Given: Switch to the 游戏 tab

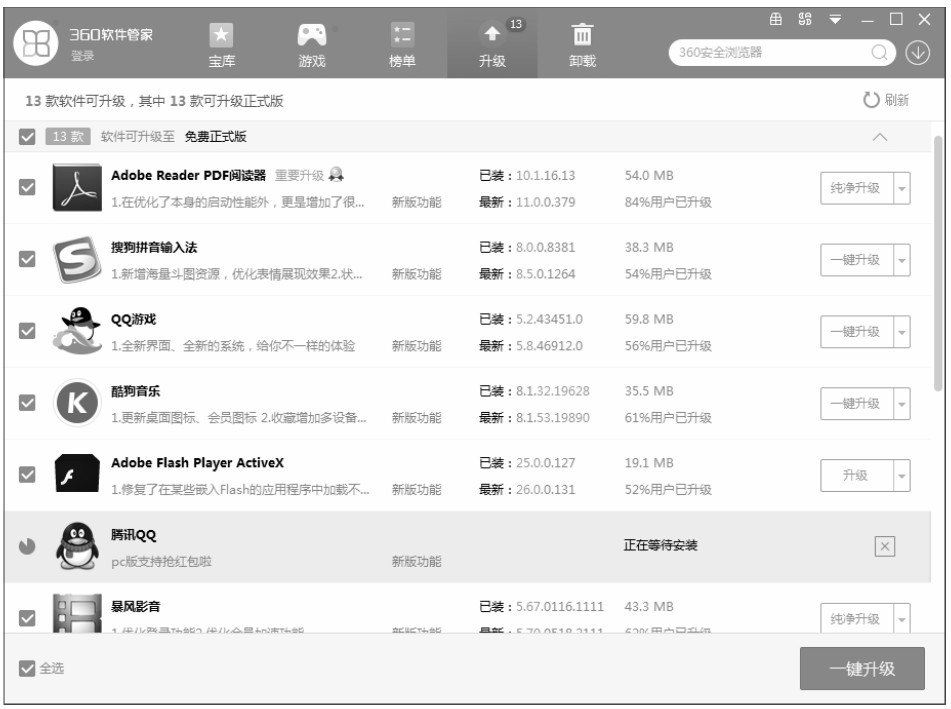Looking at the screenshot, I should 312,45.
